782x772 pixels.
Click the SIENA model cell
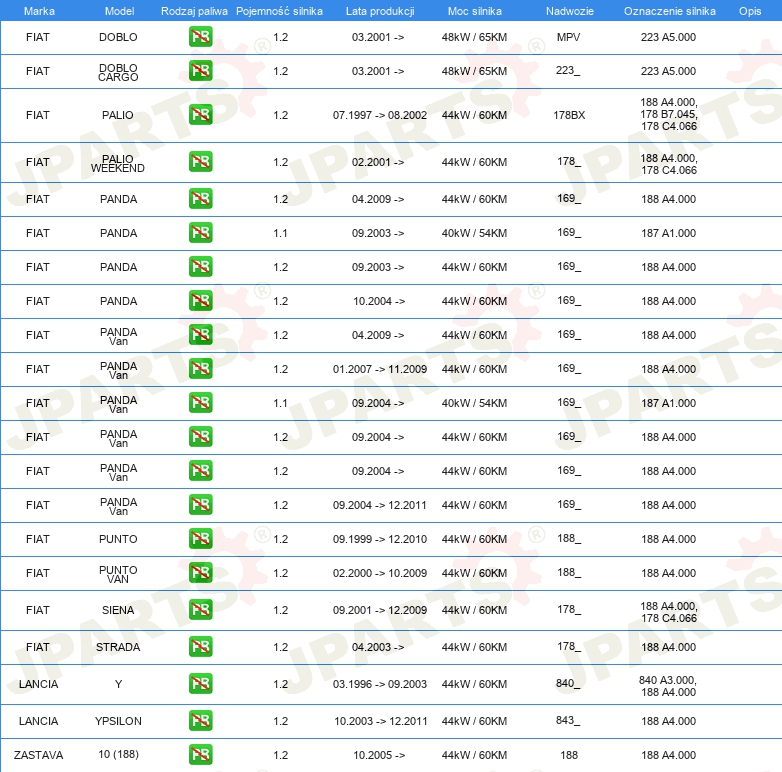118,610
